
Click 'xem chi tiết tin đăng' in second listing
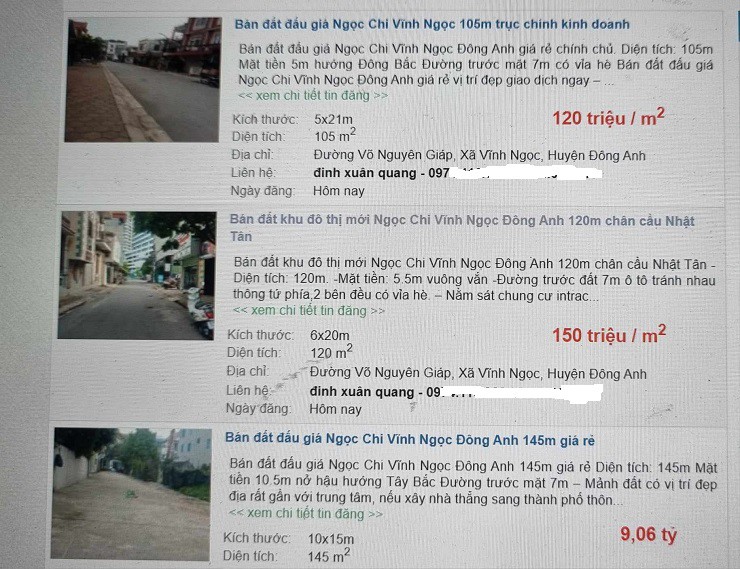[309, 310]
